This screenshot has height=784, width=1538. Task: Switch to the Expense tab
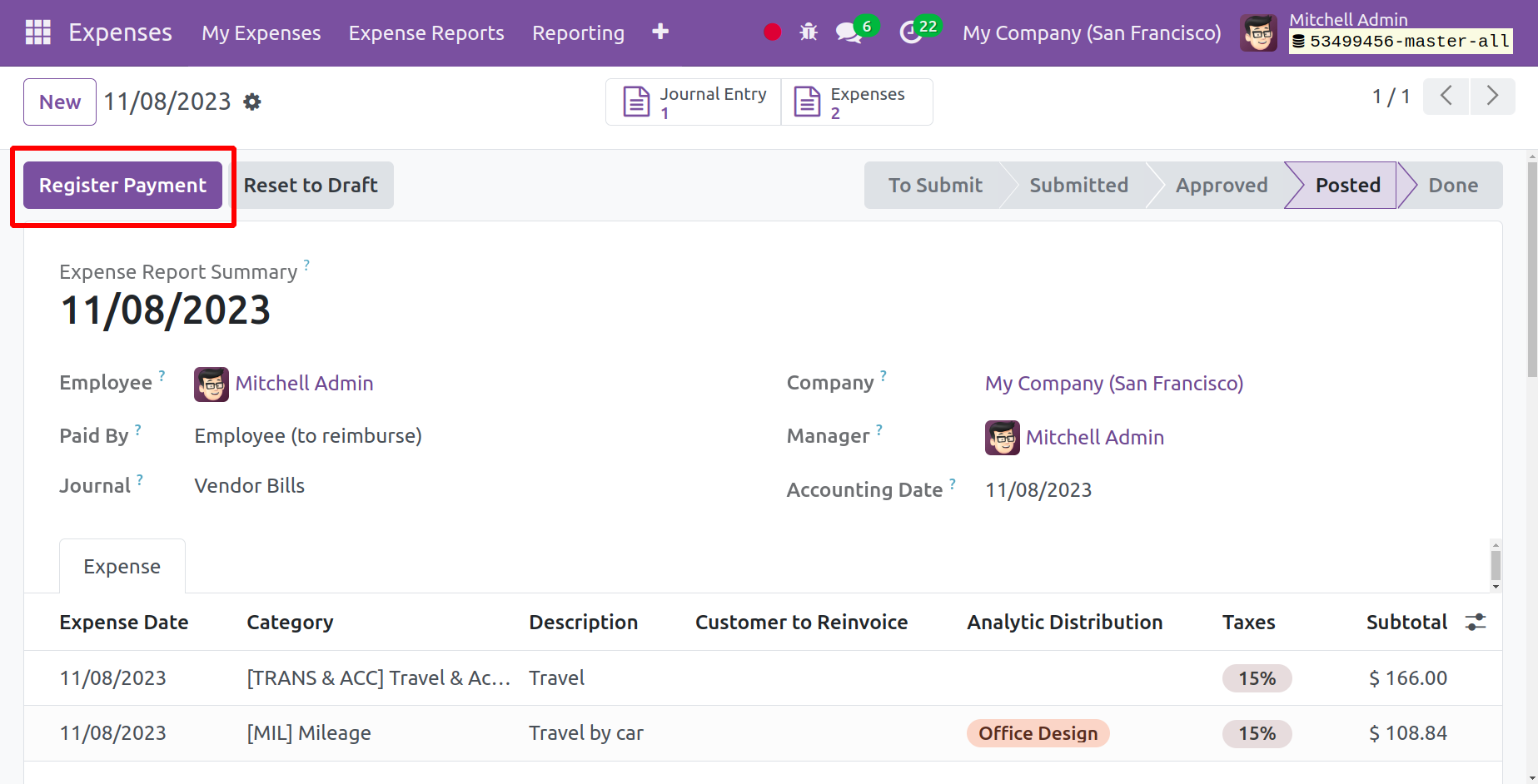(x=122, y=567)
